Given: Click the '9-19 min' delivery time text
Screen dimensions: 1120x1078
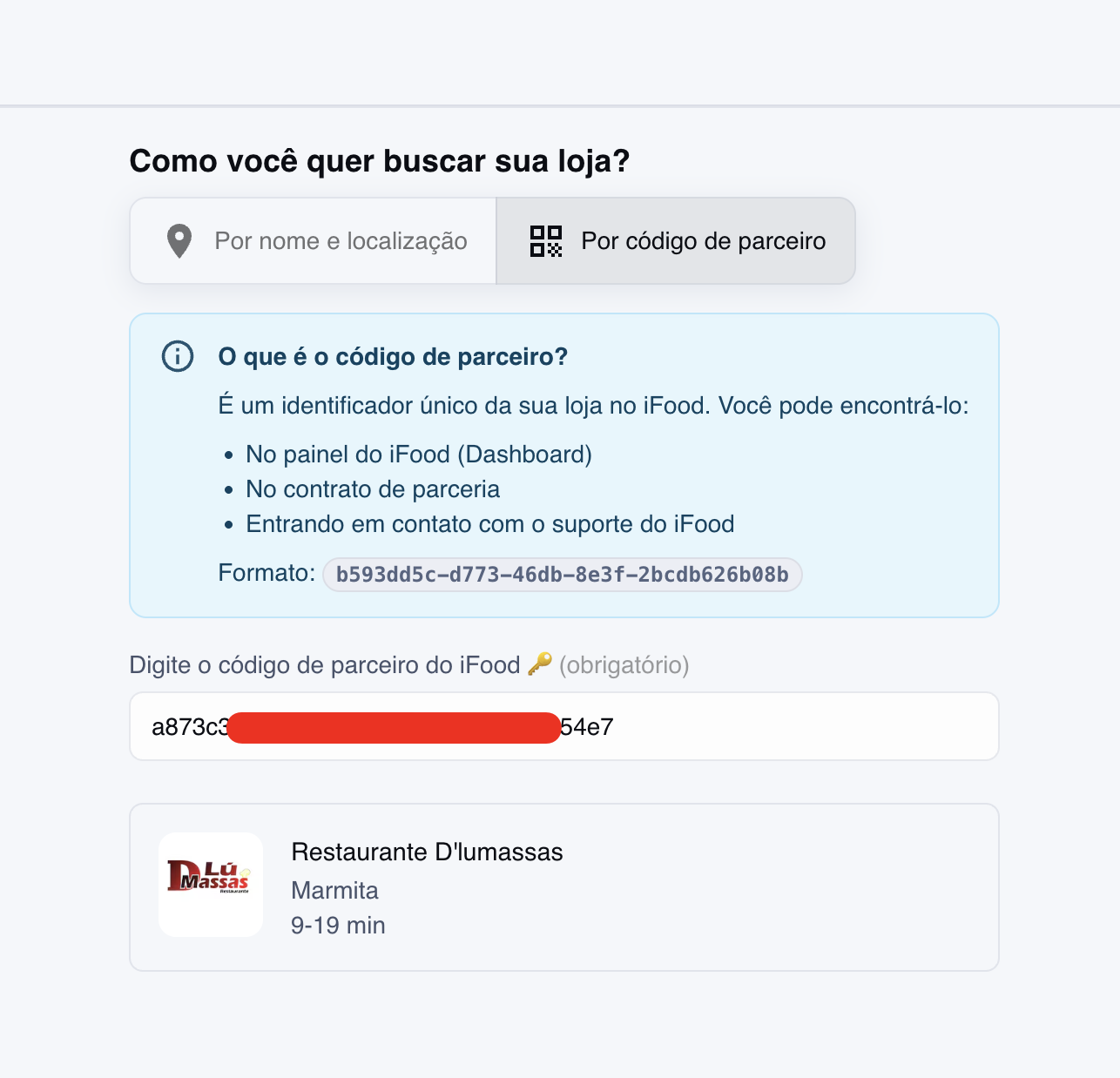Looking at the screenshot, I should tap(338, 925).
